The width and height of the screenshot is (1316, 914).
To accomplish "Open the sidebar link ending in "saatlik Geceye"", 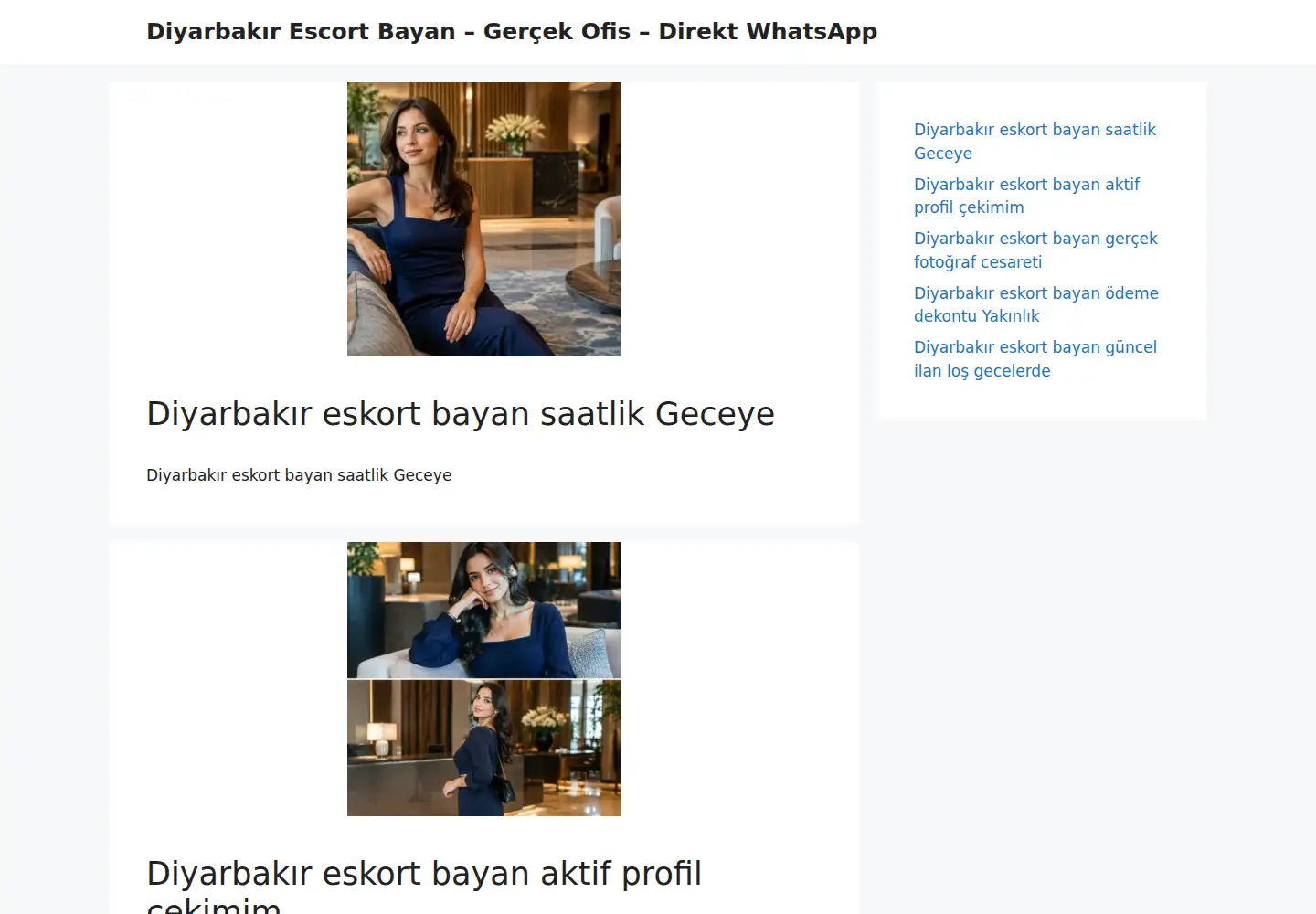I will [1035, 142].
